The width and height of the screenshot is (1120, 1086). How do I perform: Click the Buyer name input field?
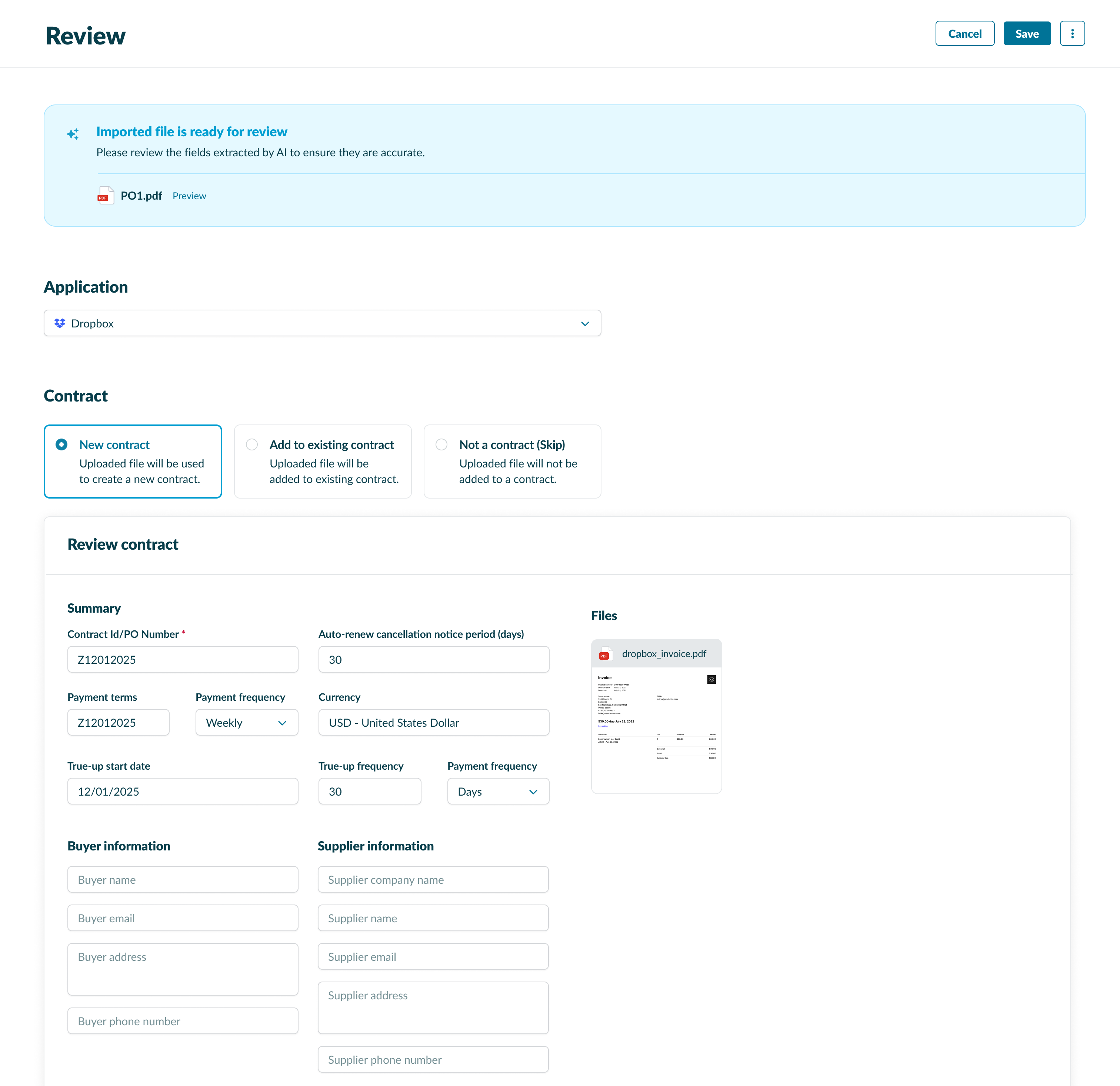[x=182, y=880]
